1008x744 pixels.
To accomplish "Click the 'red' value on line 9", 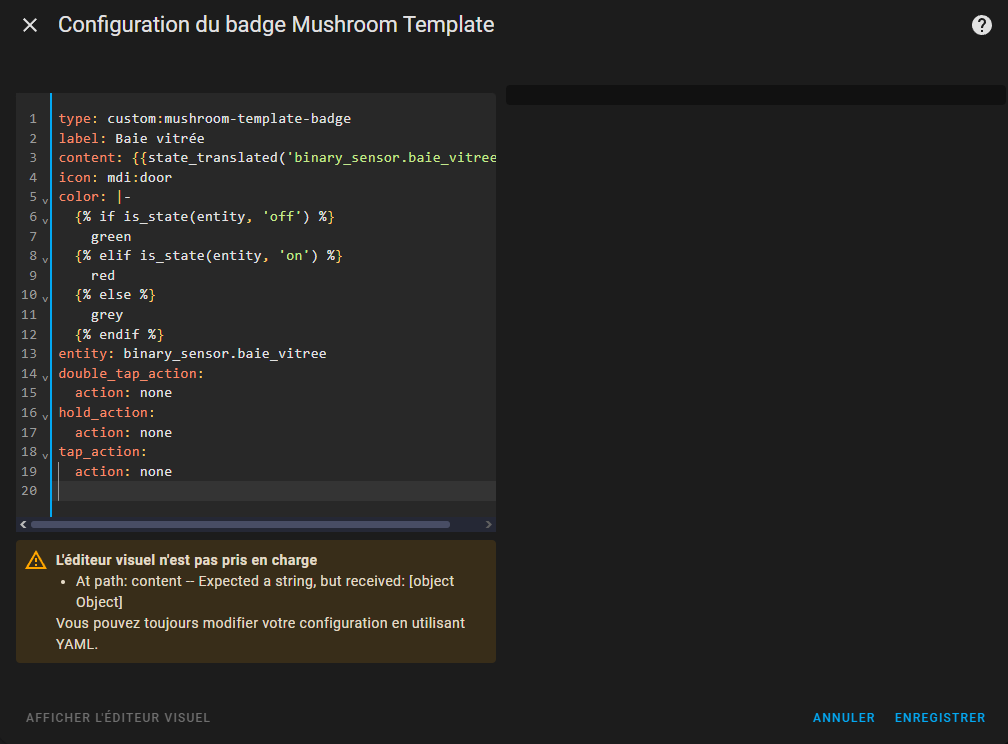I will 103,275.
